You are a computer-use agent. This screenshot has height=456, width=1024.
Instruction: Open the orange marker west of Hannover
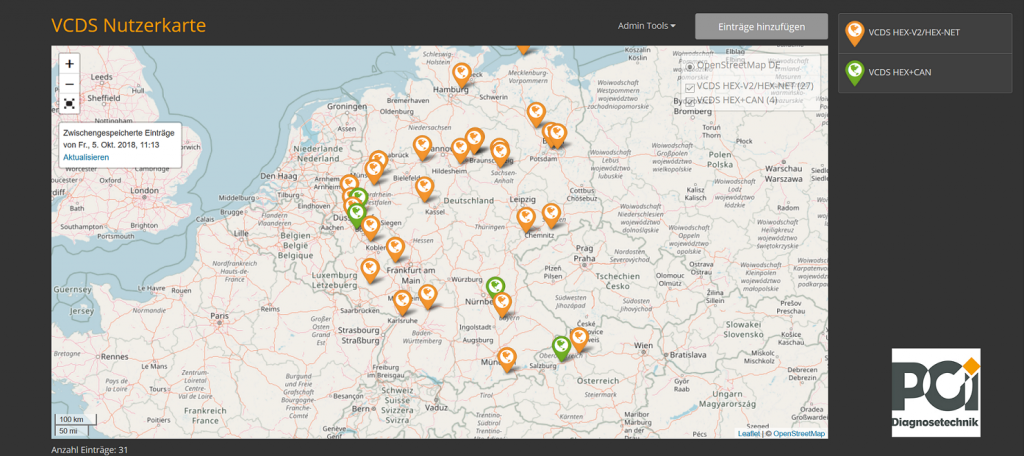423,148
